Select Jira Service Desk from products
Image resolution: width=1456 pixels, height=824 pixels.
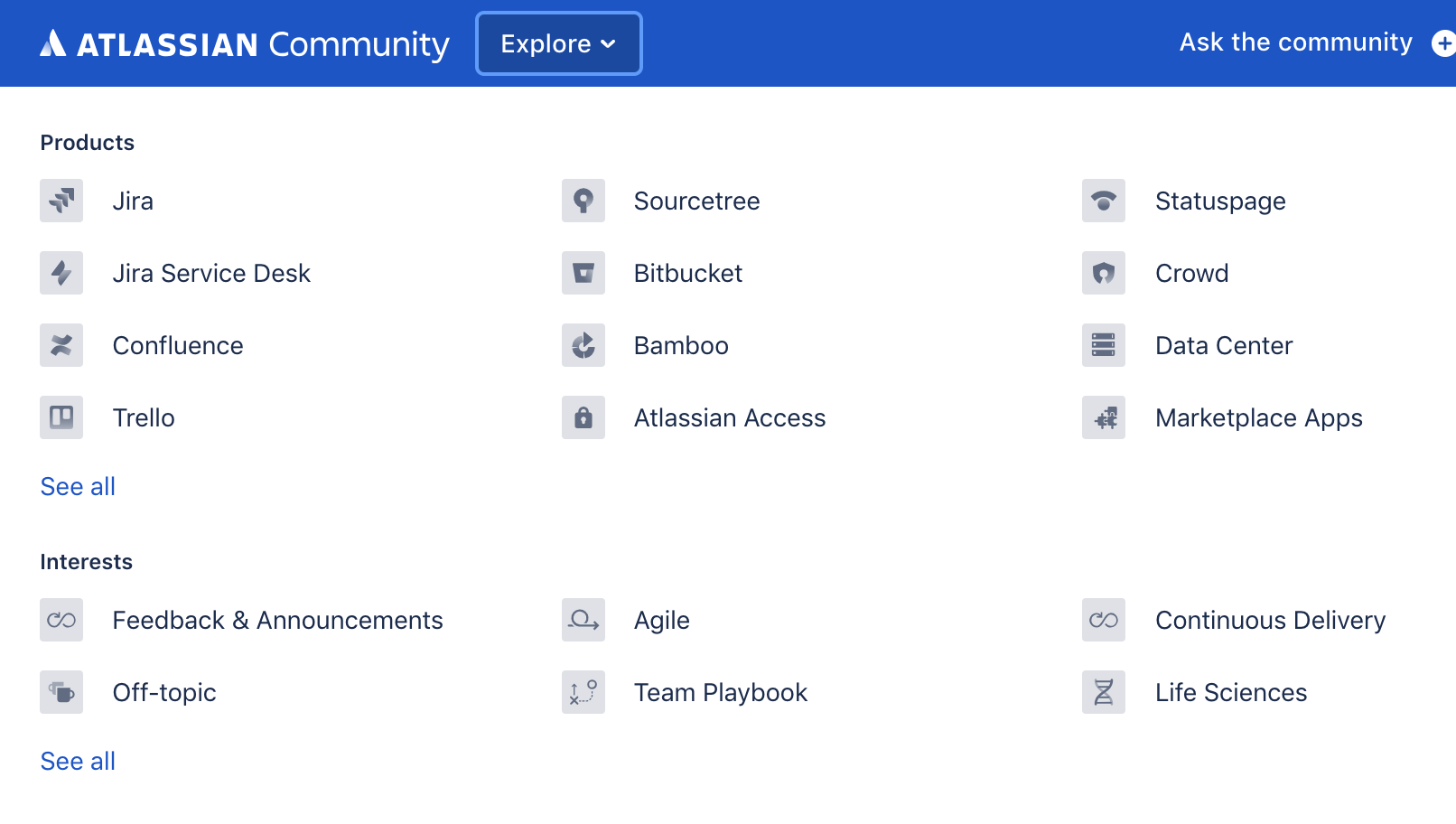point(211,273)
